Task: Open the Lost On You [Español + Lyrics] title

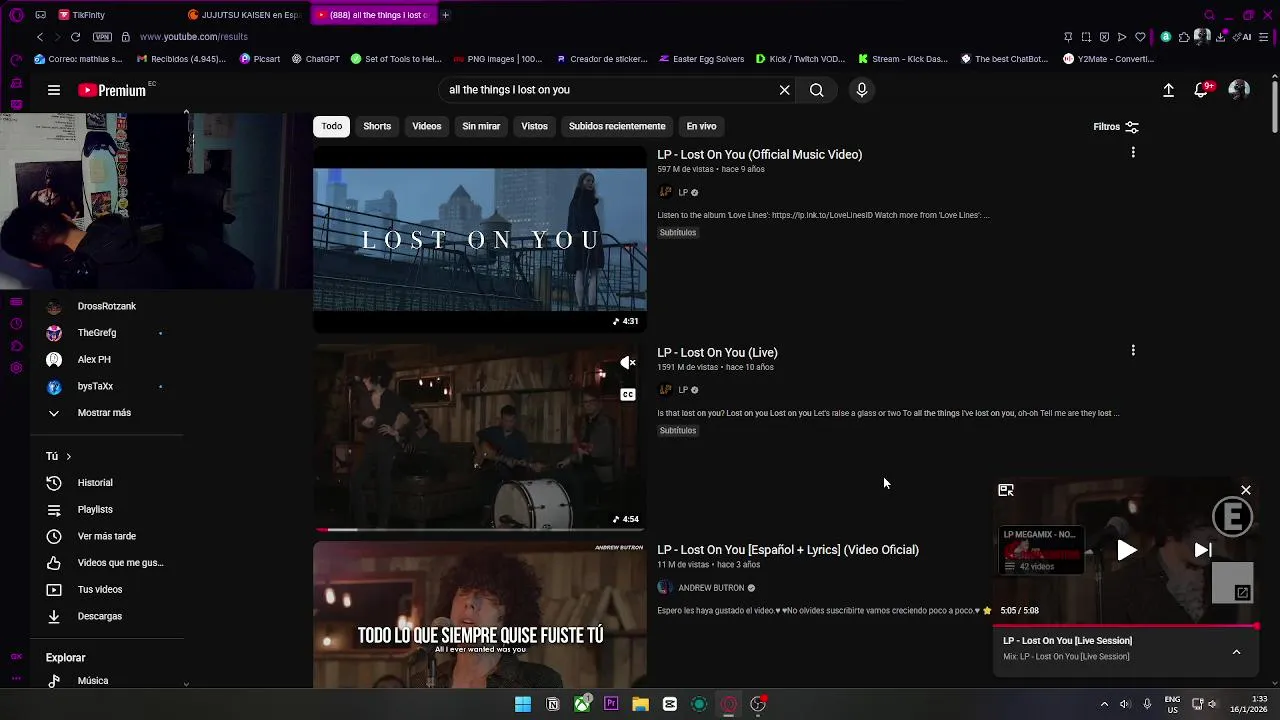Action: point(788,550)
